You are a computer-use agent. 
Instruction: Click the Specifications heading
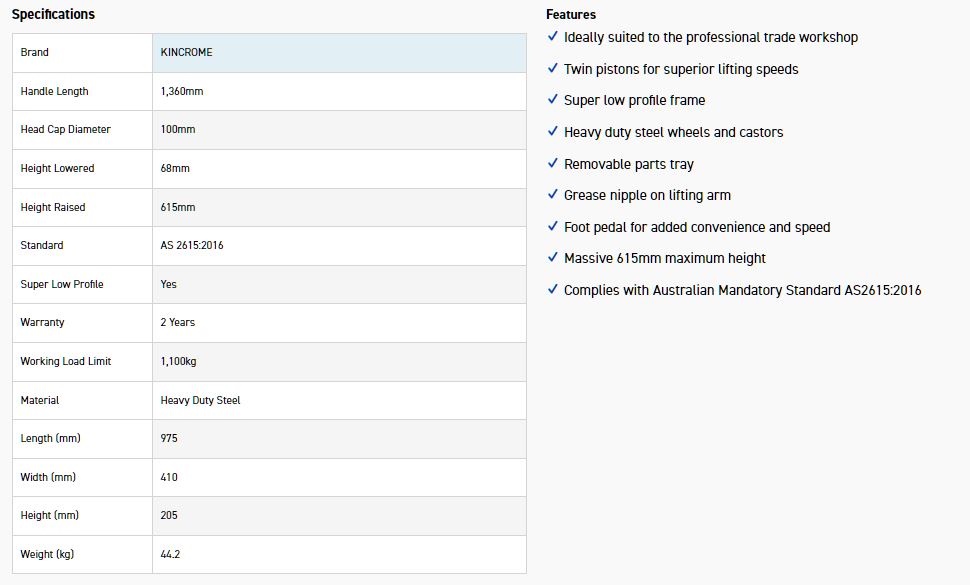pos(53,14)
